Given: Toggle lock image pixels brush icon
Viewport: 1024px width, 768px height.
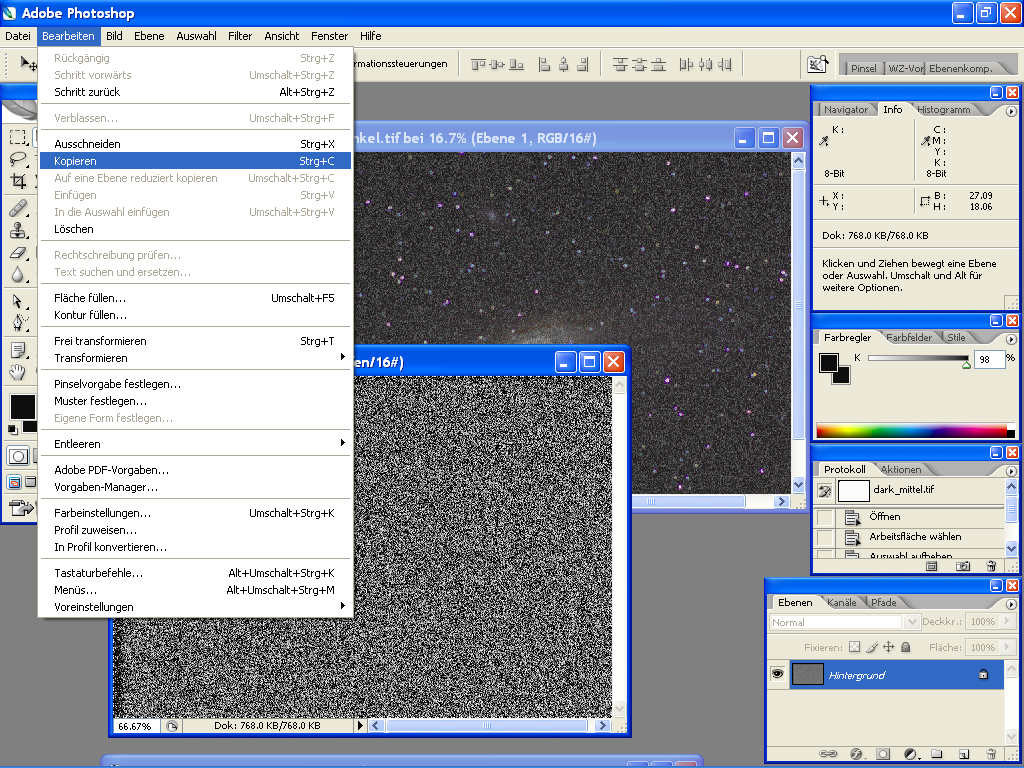Looking at the screenshot, I should pos(872,647).
